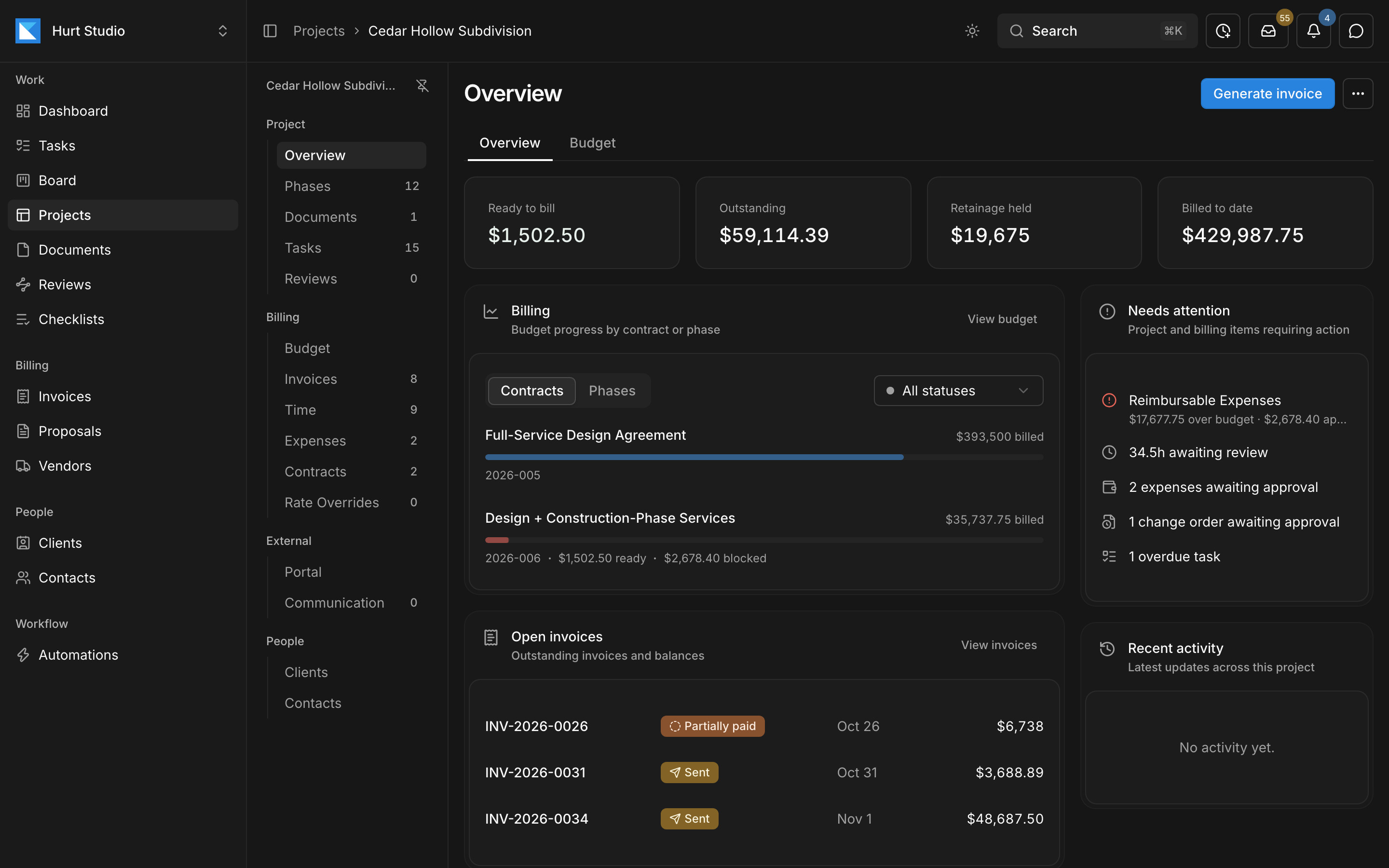Image resolution: width=1389 pixels, height=868 pixels.
Task: Open Checklists in the sidebar
Action: [123, 319]
